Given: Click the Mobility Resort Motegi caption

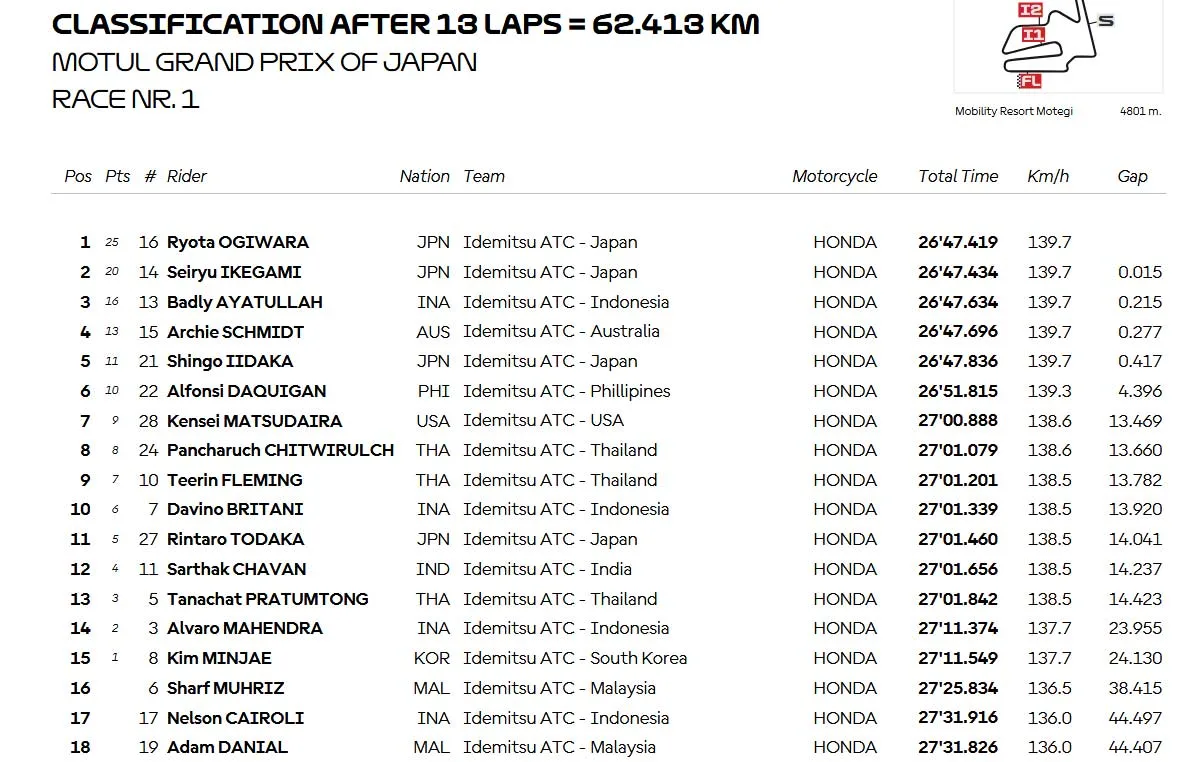Looking at the screenshot, I should click(x=1013, y=111).
